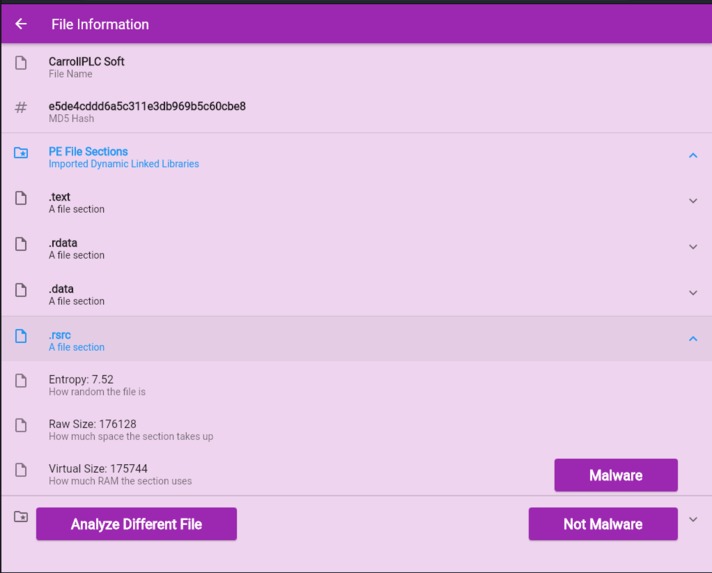Click the blue file icon beside .rsrc
Screen dimensions: 712x573
[21, 336]
